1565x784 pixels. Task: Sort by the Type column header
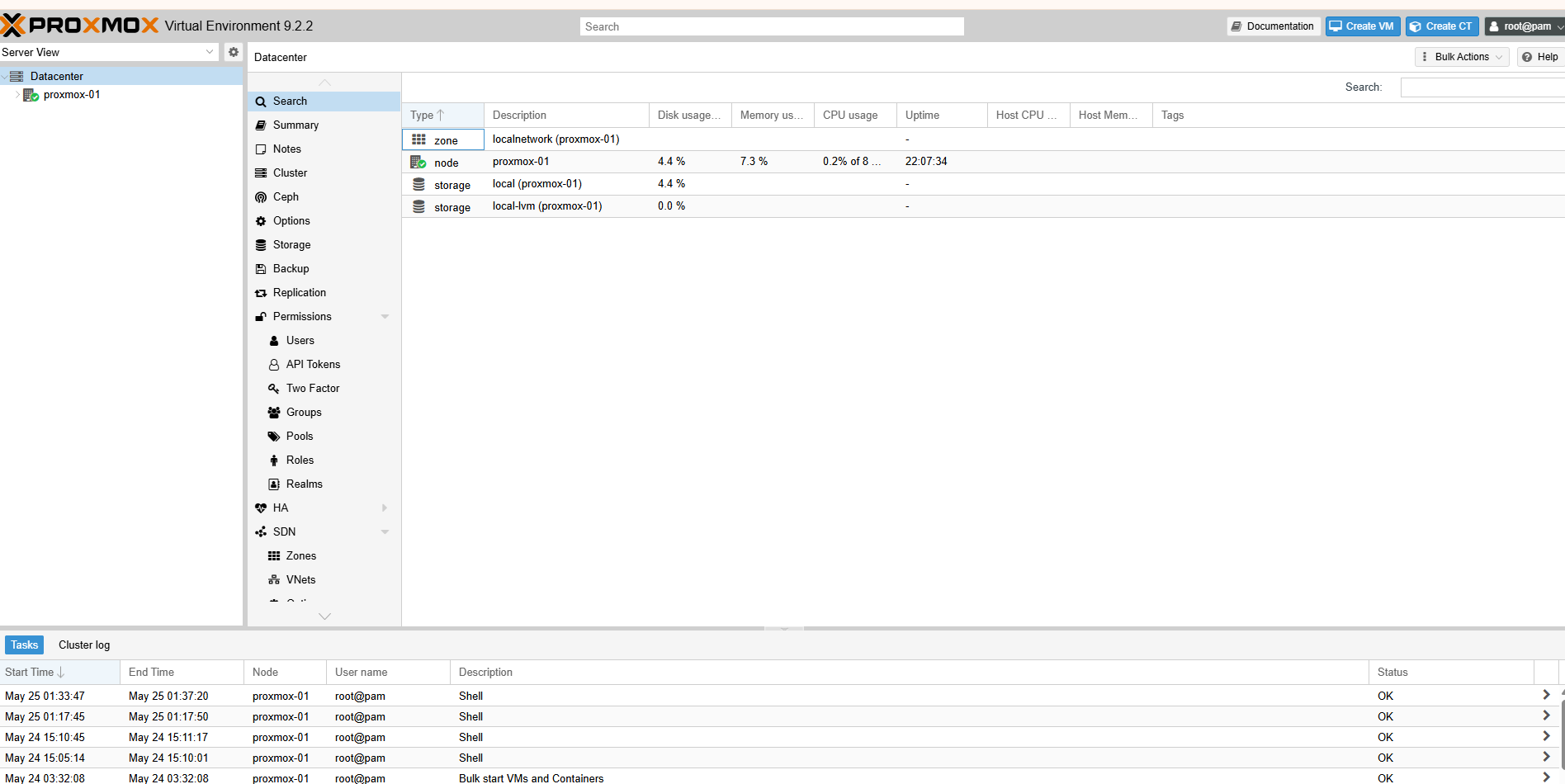pos(442,116)
